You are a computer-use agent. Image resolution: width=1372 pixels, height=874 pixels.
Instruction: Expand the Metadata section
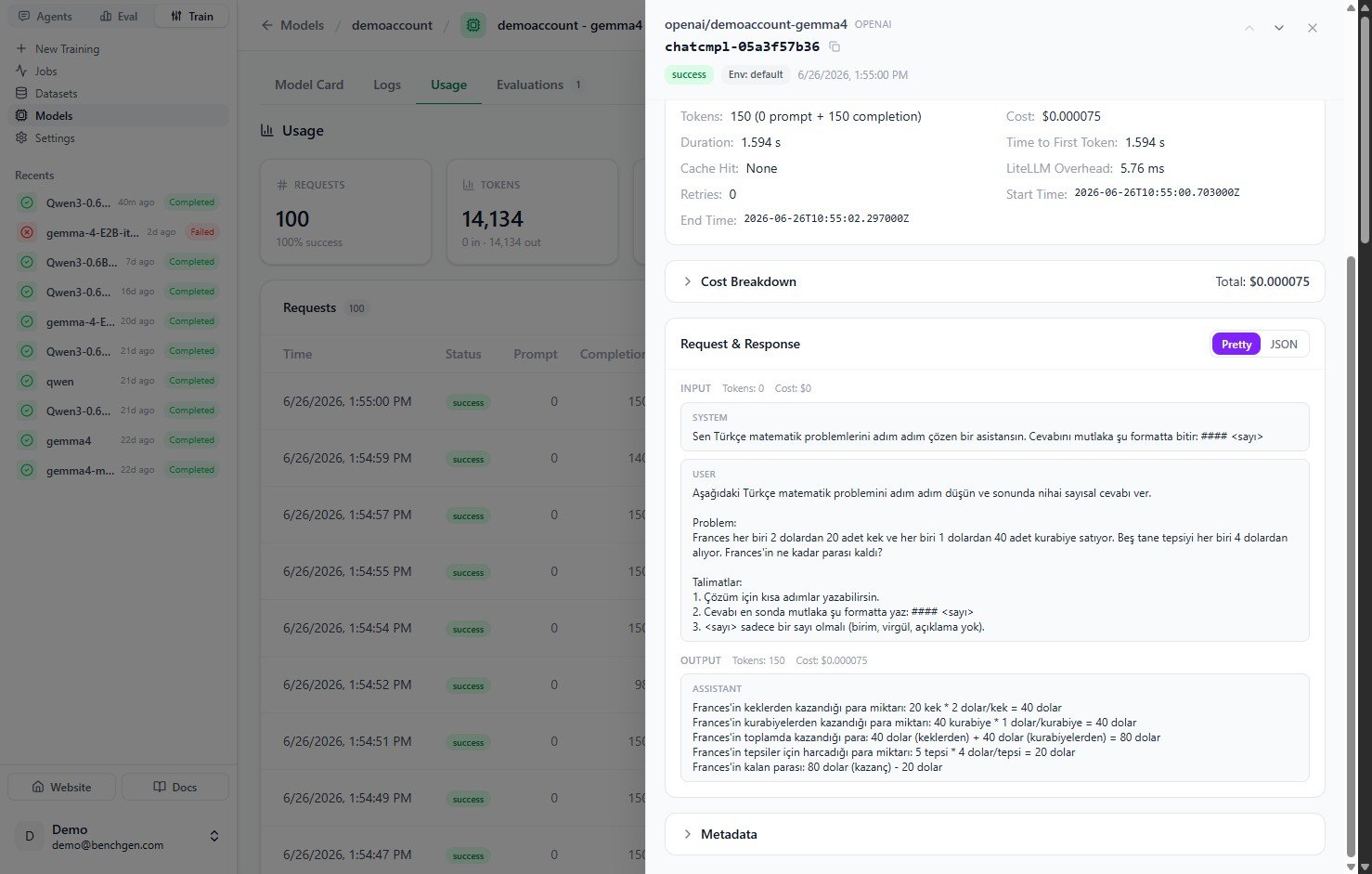click(x=994, y=834)
